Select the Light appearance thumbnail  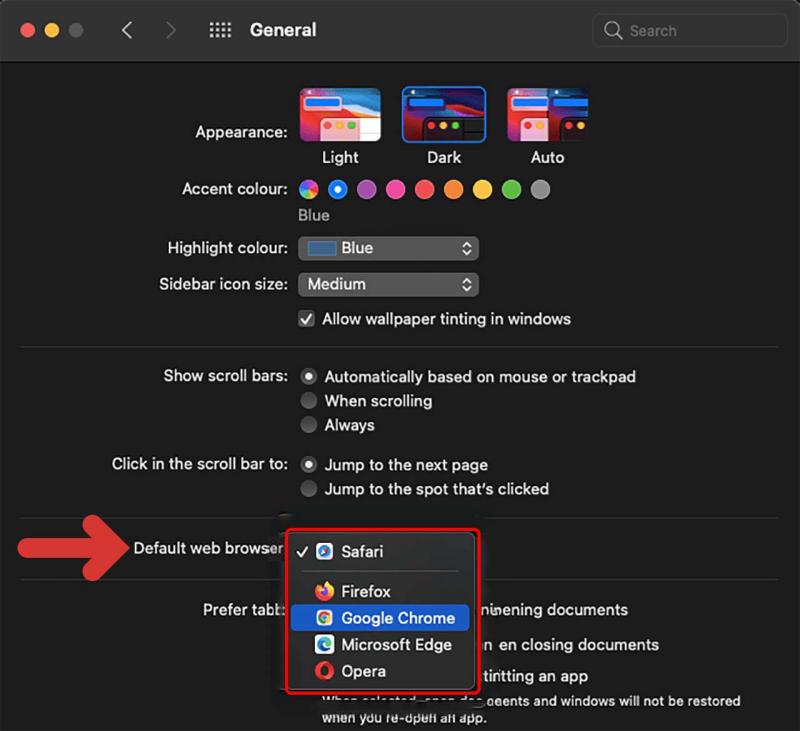(340, 113)
